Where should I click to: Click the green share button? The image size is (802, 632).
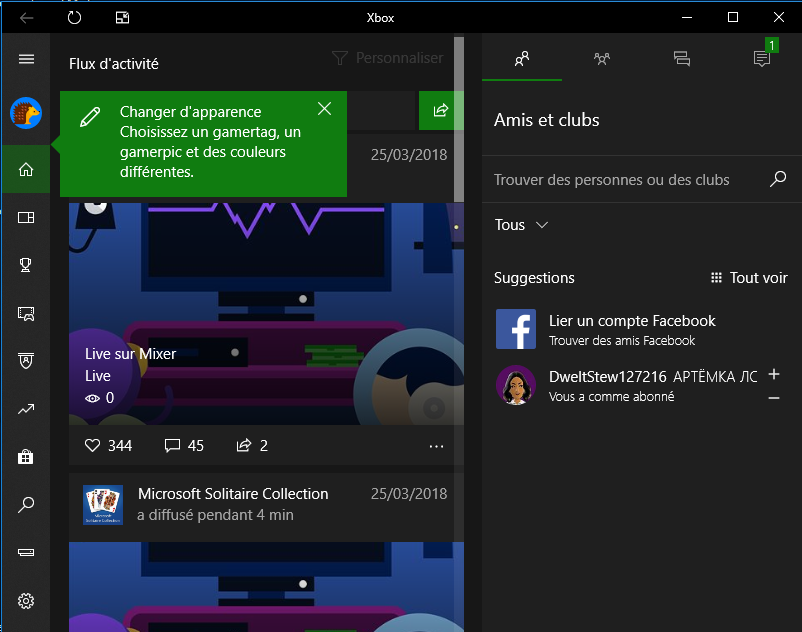click(440, 110)
